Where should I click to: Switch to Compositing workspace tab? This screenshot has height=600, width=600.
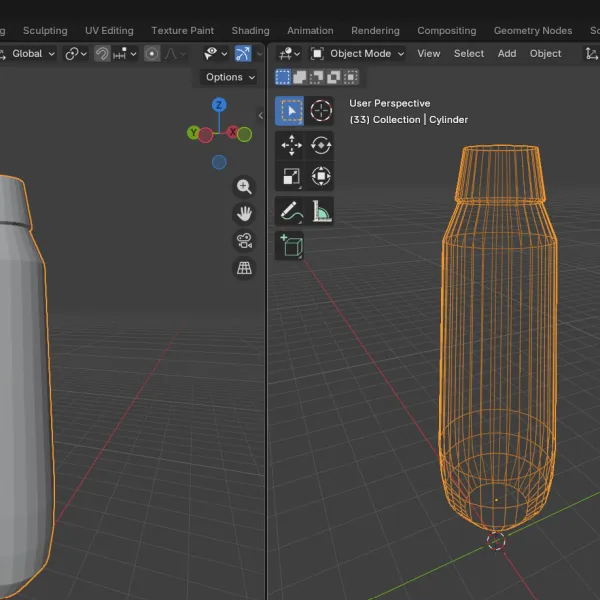(x=447, y=31)
